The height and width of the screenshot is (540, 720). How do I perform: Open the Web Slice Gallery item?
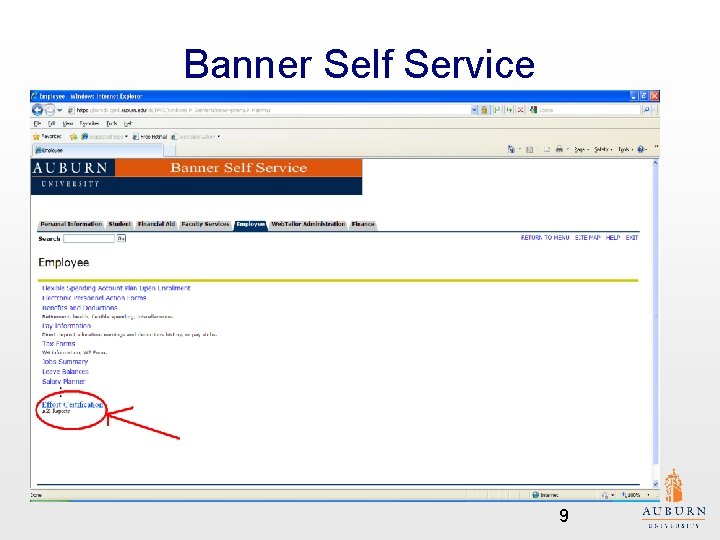(x=196, y=136)
